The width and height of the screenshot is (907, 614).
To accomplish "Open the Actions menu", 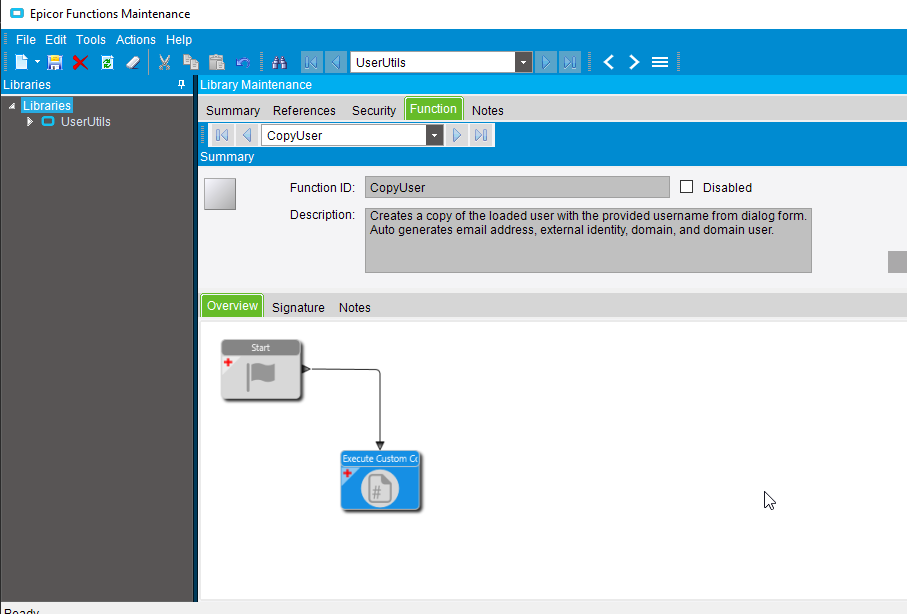I will coord(136,40).
